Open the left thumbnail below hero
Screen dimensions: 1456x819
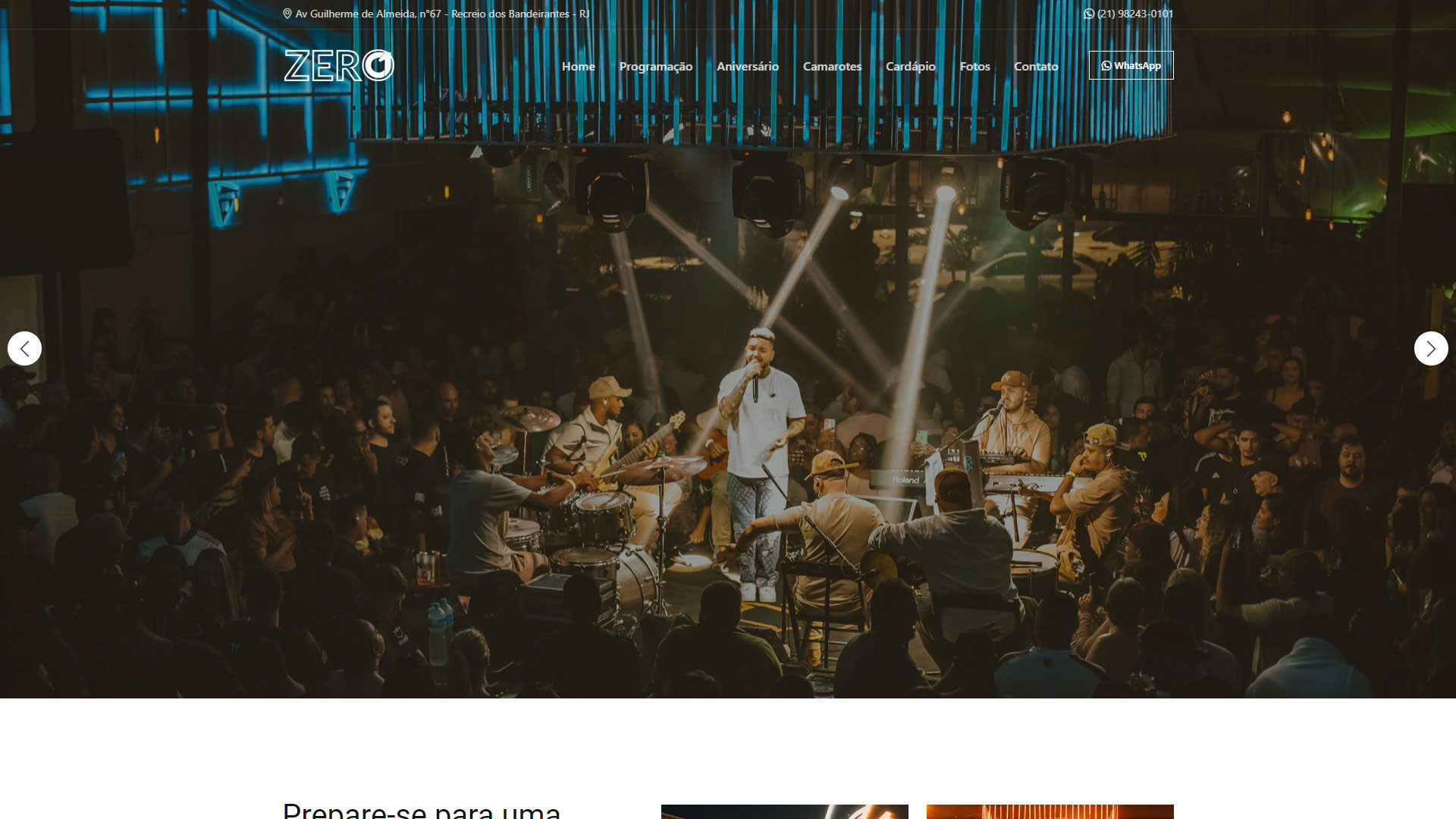tap(785, 811)
